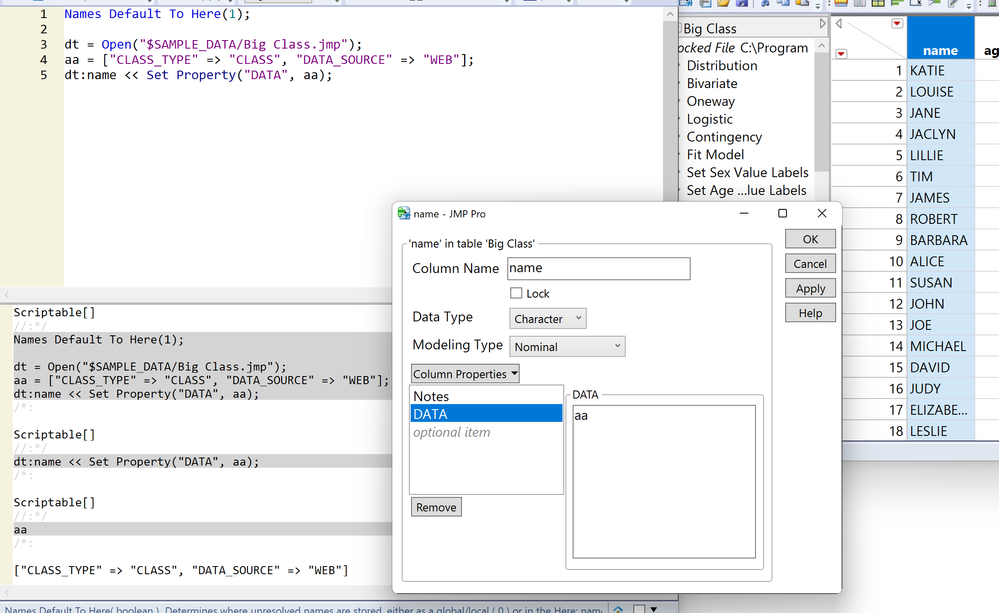Click inside the DATA property text box

(664, 482)
